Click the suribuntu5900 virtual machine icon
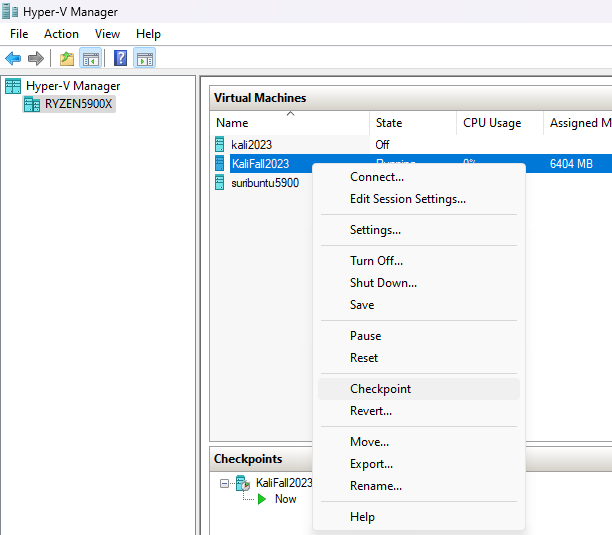This screenshot has width=612, height=535. click(220, 182)
